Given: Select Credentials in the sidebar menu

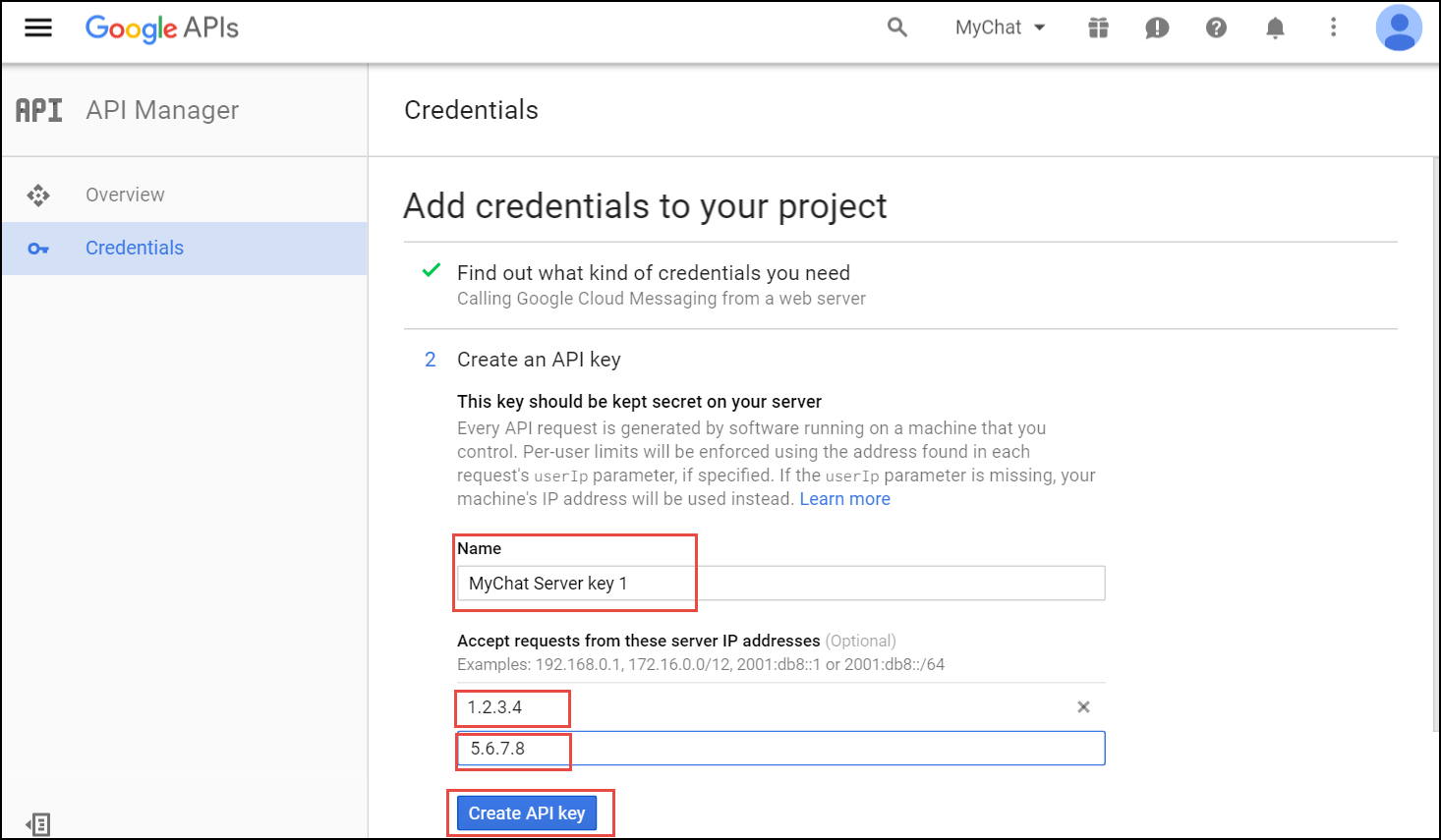Looking at the screenshot, I should tap(135, 248).
